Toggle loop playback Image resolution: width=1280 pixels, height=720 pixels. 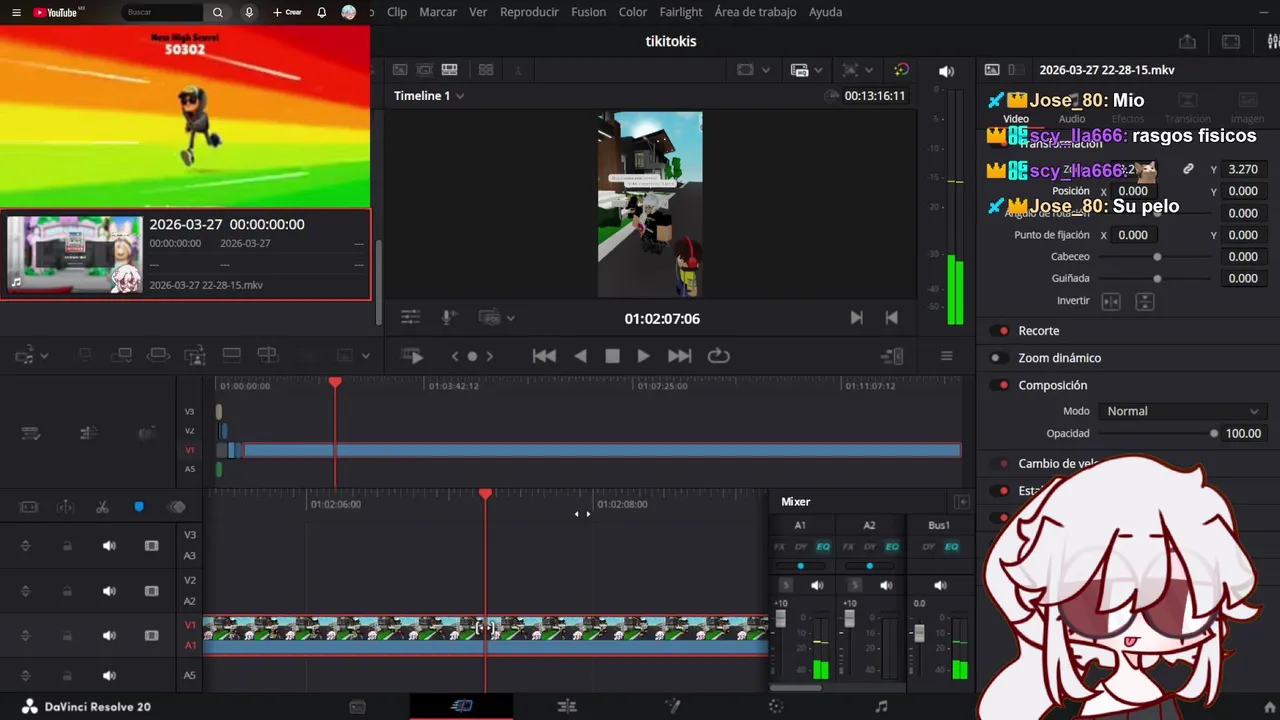(x=718, y=356)
